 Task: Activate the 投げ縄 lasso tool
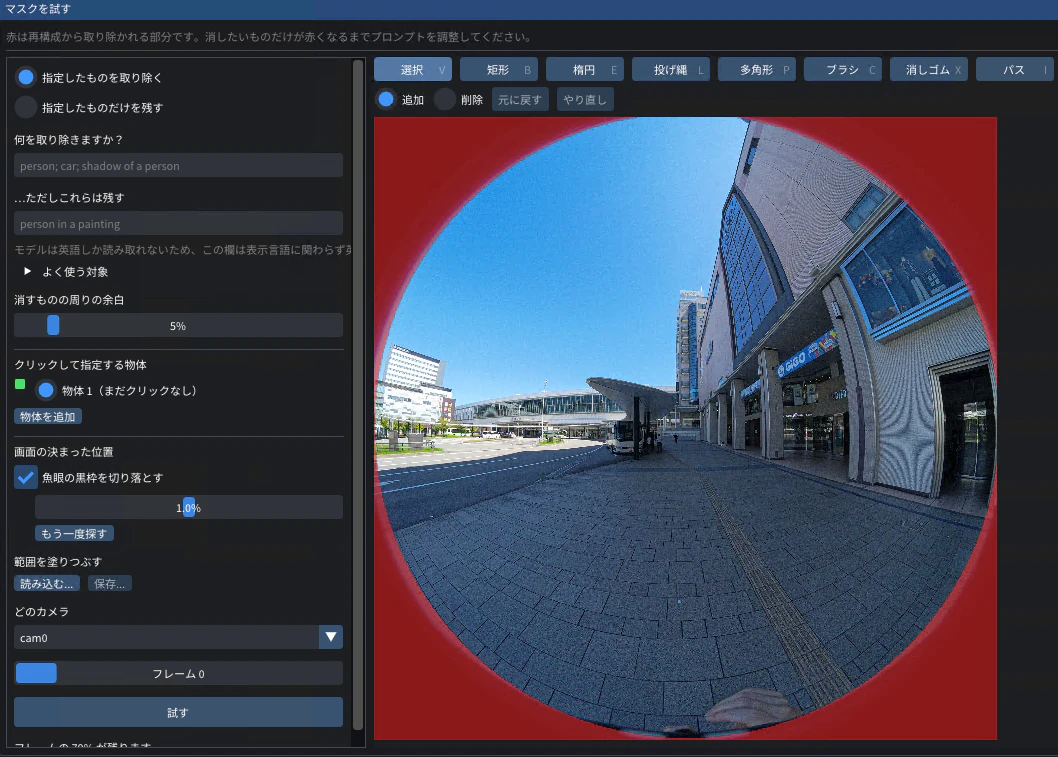671,69
